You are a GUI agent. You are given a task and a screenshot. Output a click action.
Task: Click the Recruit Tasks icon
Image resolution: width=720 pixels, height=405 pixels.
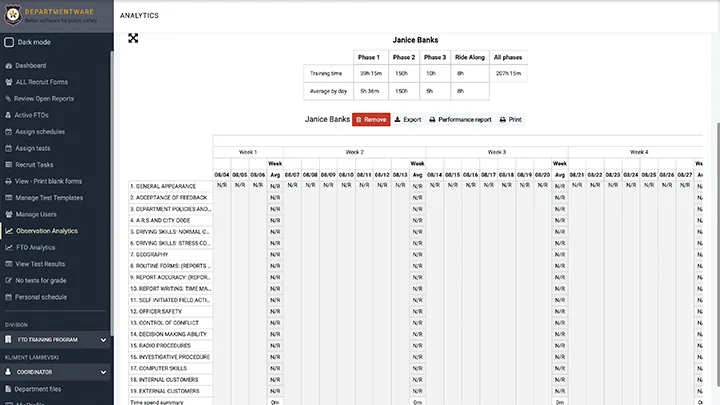(x=8, y=165)
